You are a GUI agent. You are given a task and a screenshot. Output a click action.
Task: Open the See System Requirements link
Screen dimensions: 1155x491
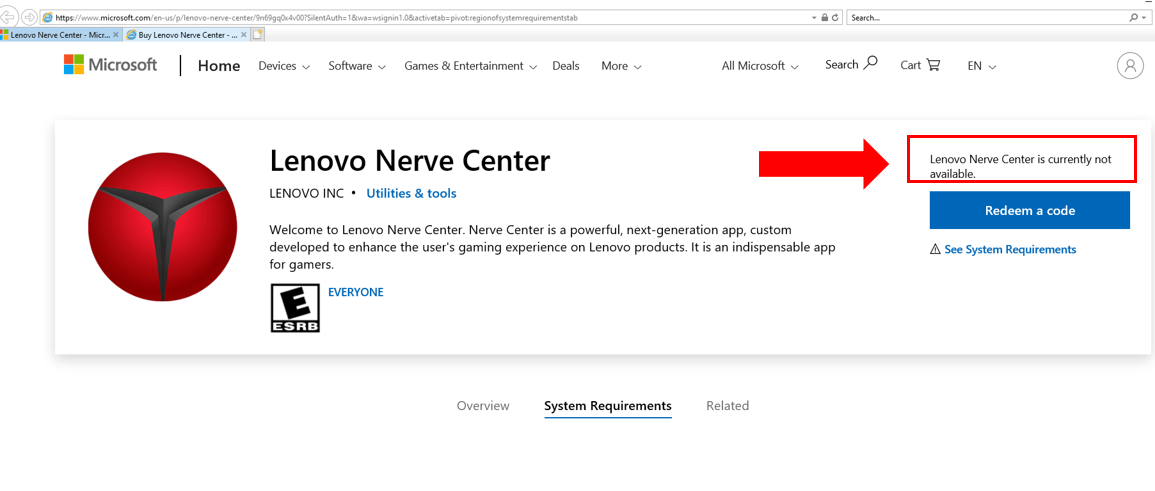pos(1010,250)
